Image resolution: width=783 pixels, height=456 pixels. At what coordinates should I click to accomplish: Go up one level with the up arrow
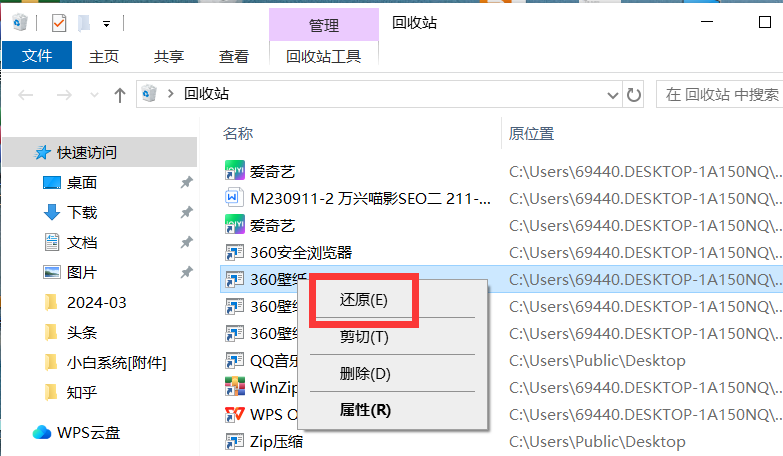pos(119,94)
